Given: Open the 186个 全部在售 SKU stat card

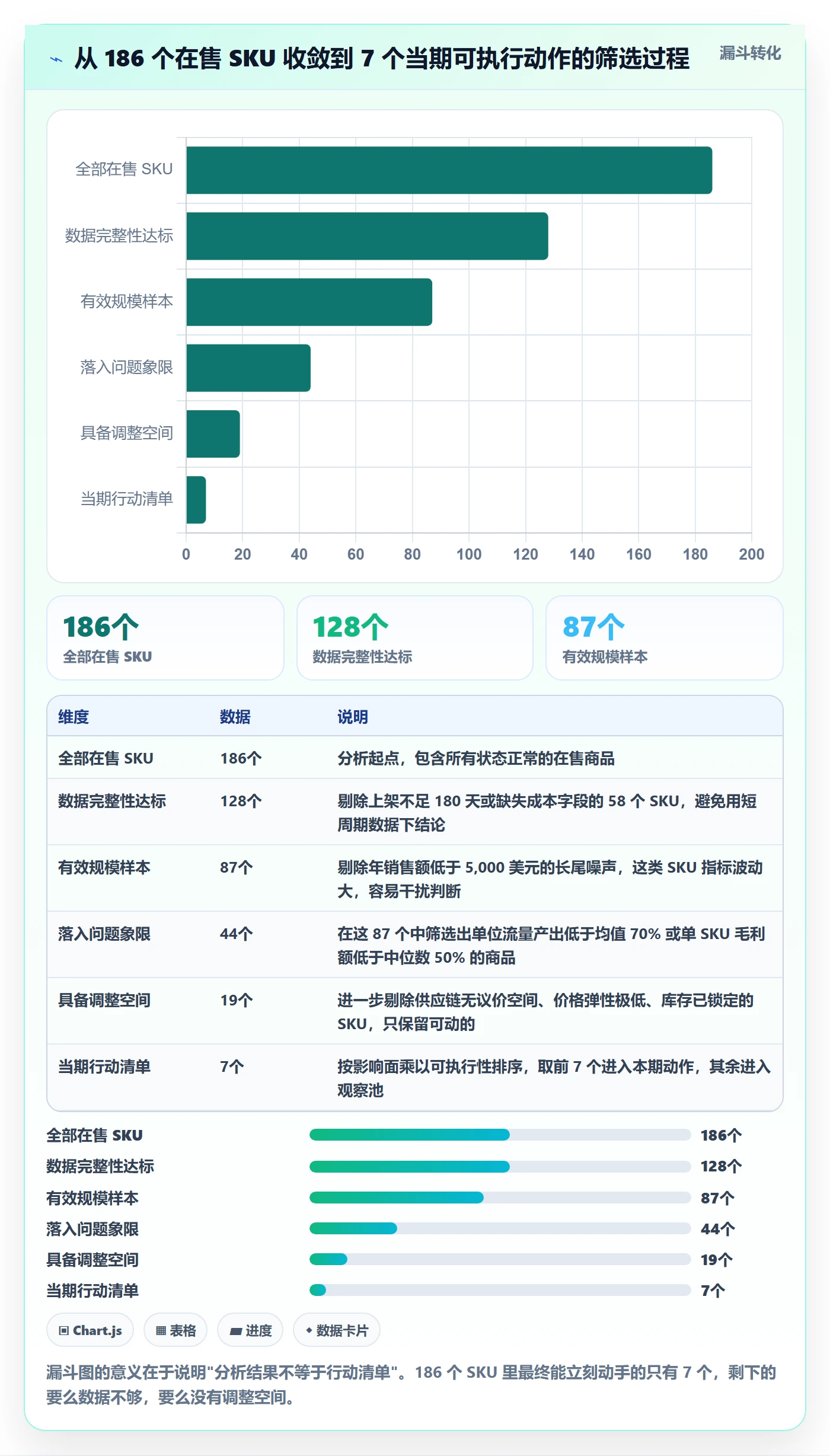Looking at the screenshot, I should 165,638.
